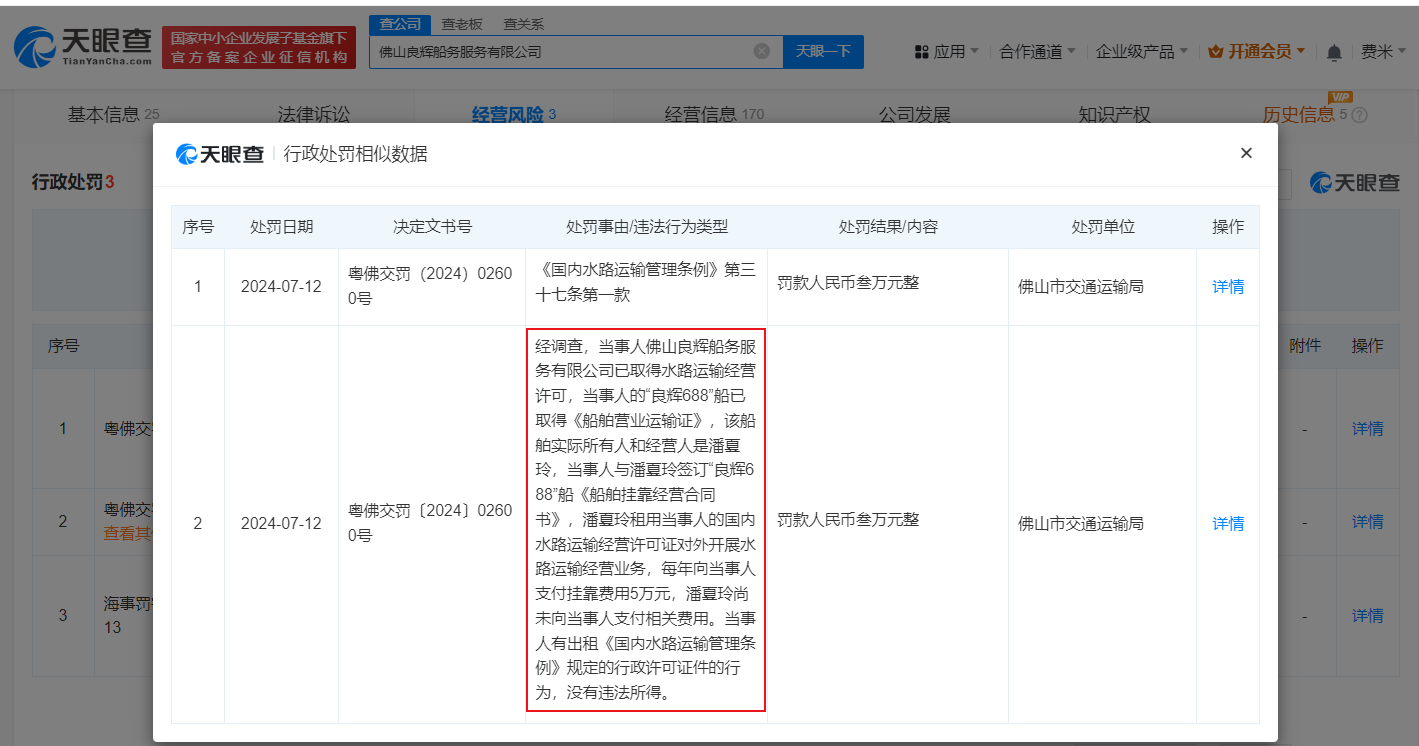Open 详情 for the first penalty record

1227,286
